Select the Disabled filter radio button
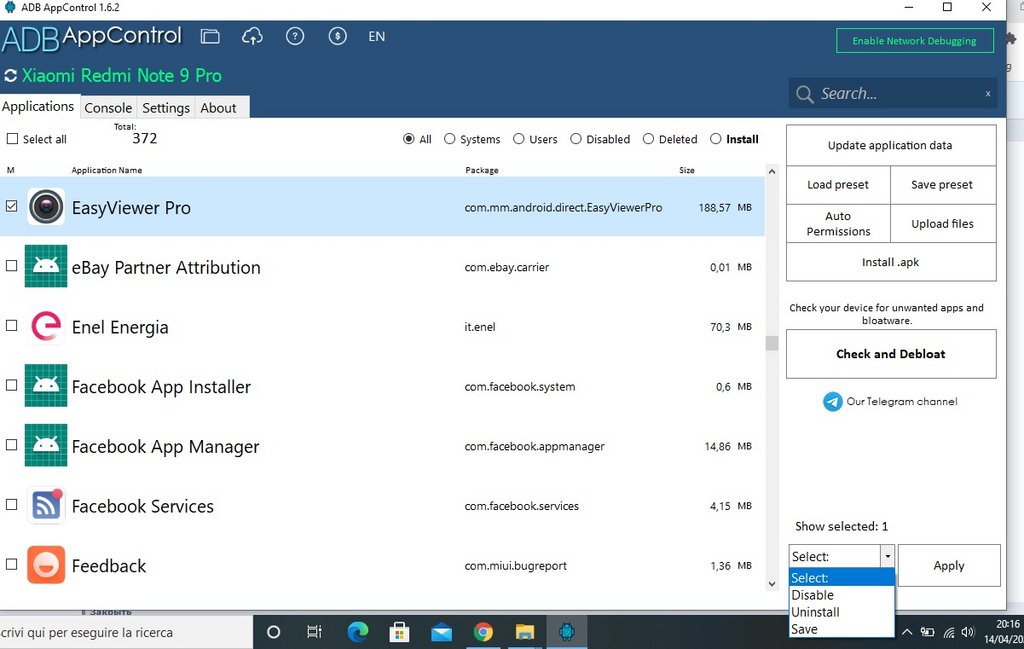 click(575, 138)
